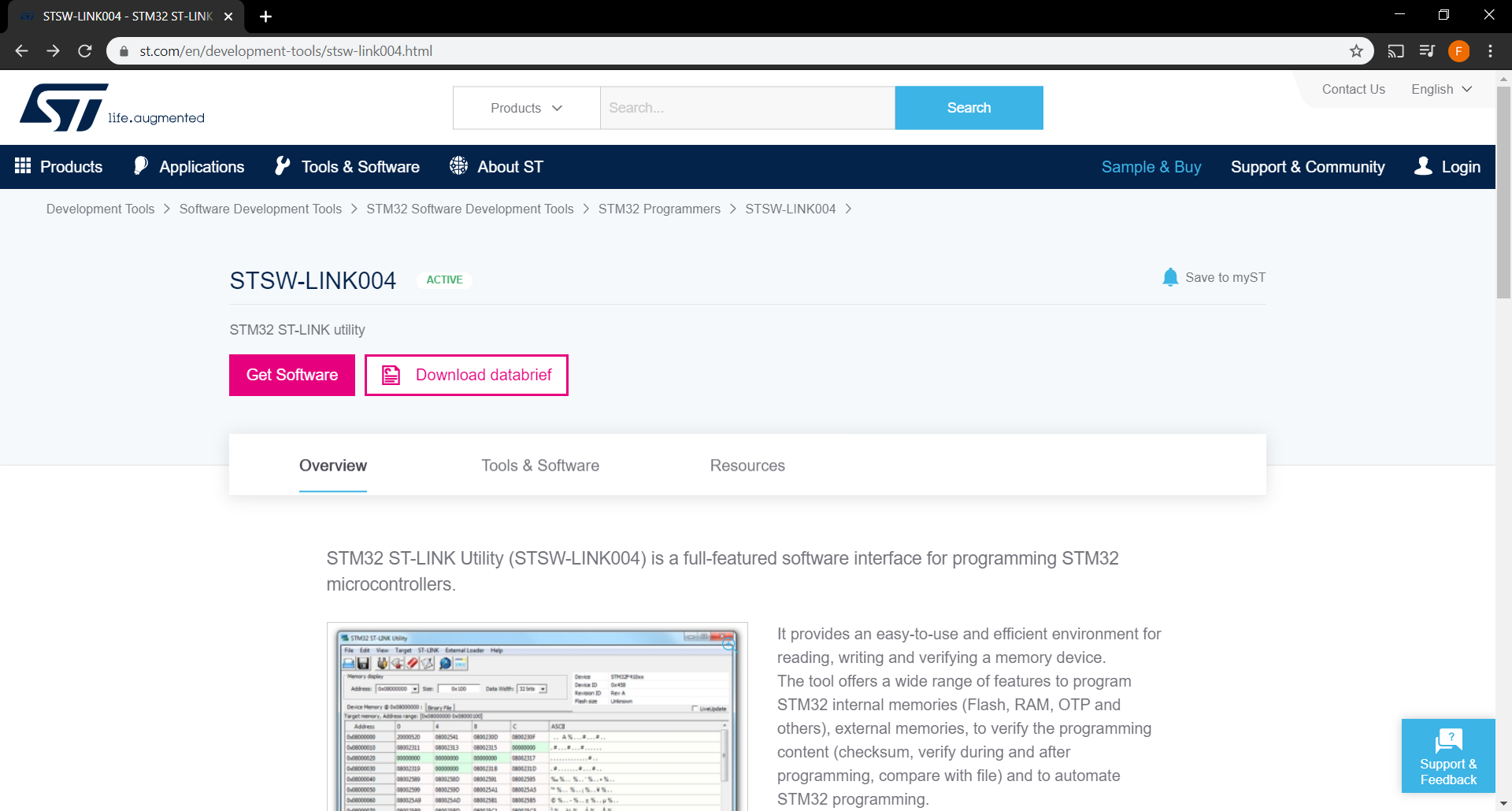
Task: Open the Chrome cast icon in toolbar
Action: click(1395, 51)
